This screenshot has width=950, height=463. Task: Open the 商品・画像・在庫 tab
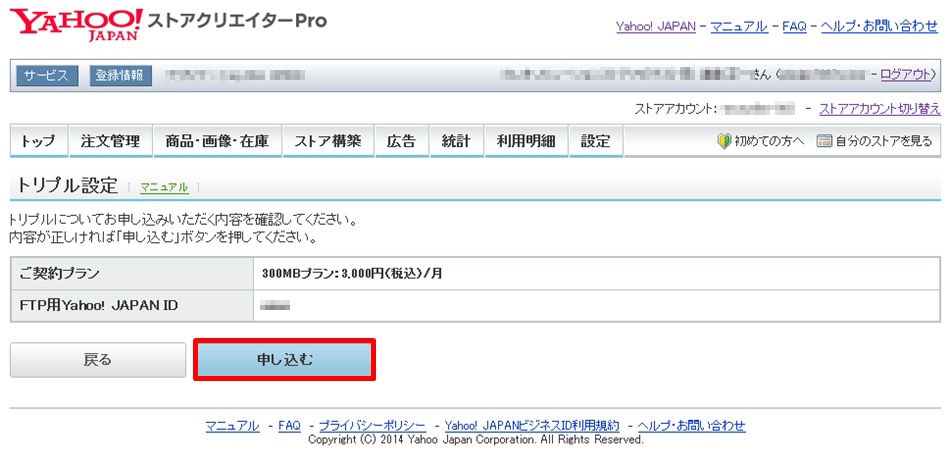click(218, 141)
